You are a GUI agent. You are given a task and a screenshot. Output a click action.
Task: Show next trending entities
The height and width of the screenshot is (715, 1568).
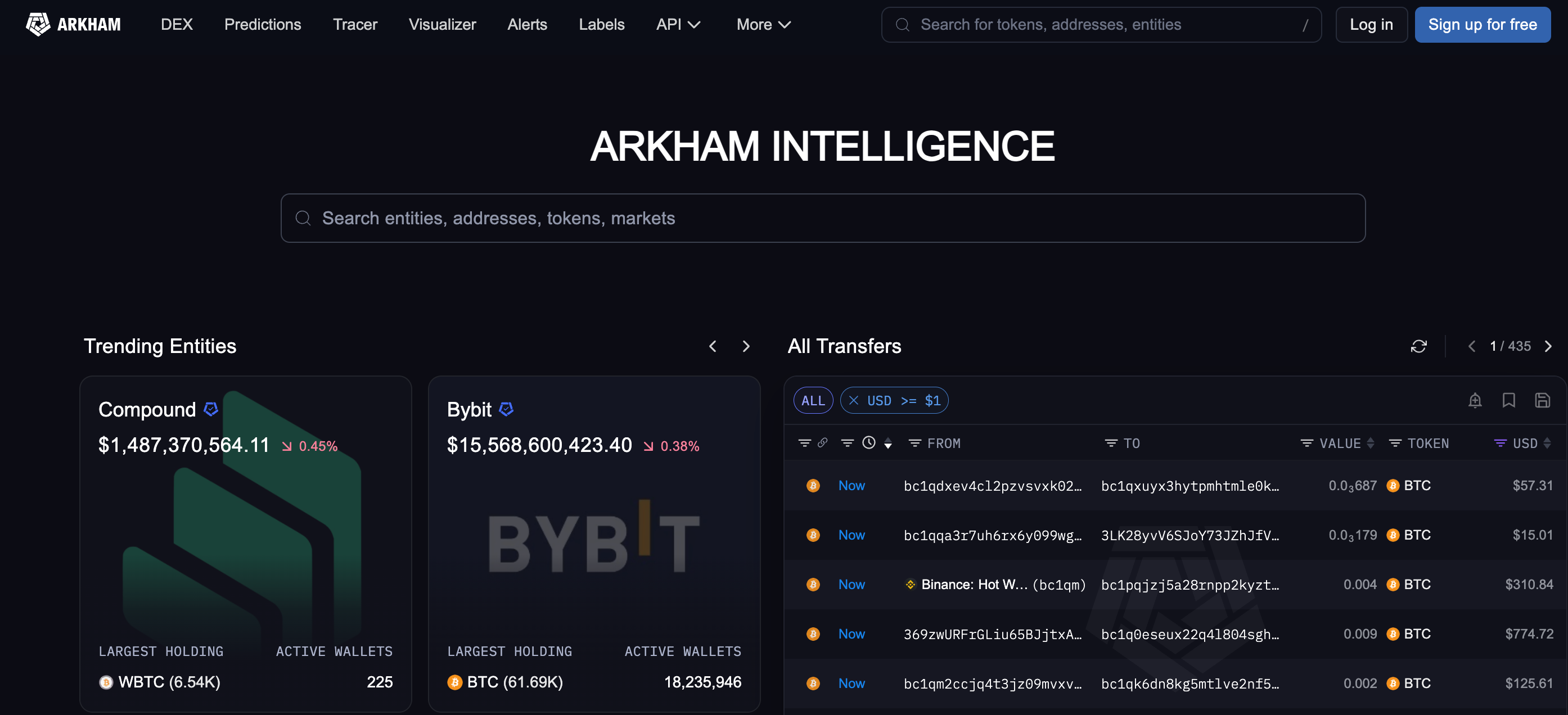click(x=746, y=346)
